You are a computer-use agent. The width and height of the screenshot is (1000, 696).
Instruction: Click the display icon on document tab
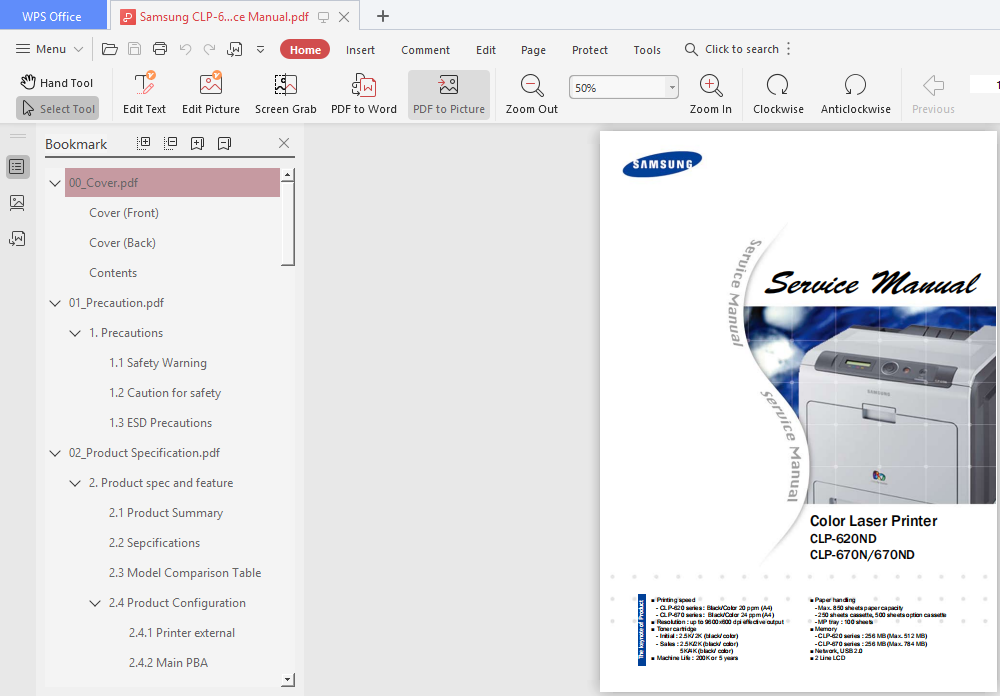pos(324,17)
